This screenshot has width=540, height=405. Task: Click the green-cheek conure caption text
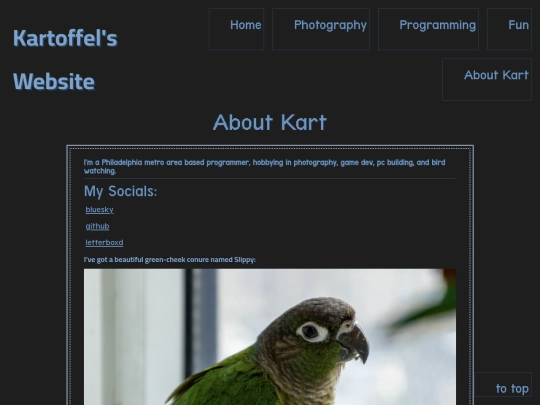pyautogui.click(x=170, y=260)
